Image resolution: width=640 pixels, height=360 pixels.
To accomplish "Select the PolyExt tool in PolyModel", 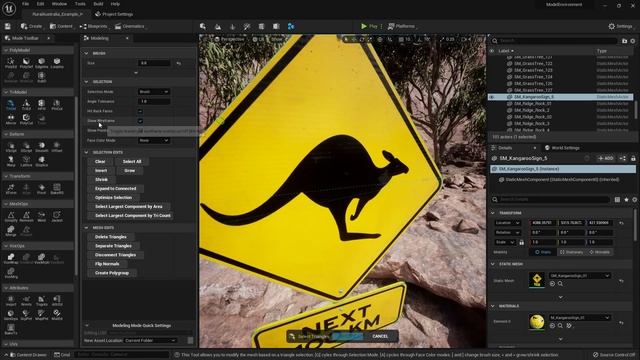I will point(26,63).
